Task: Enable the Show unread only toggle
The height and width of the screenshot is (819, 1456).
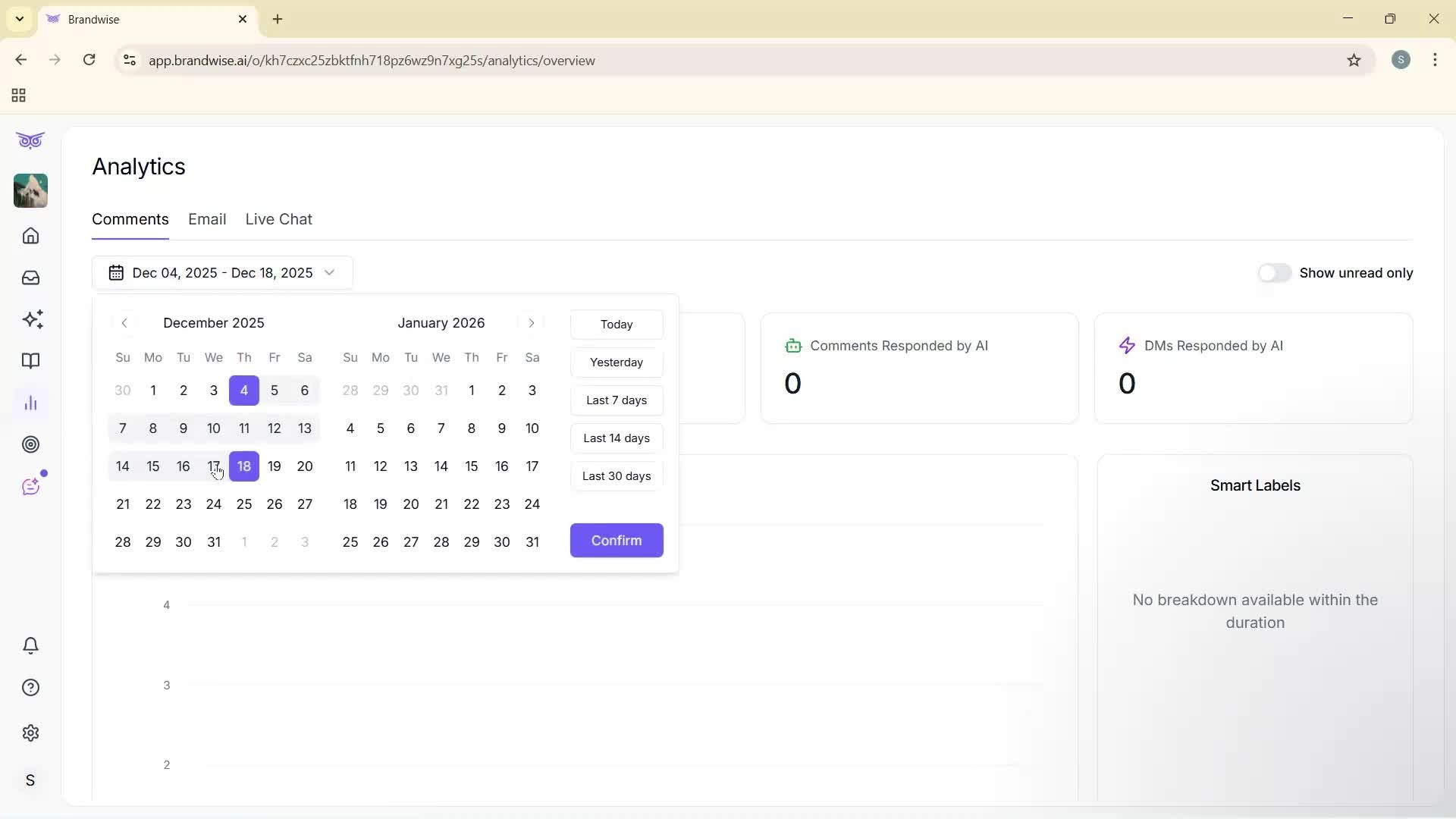Action: 1275,272
